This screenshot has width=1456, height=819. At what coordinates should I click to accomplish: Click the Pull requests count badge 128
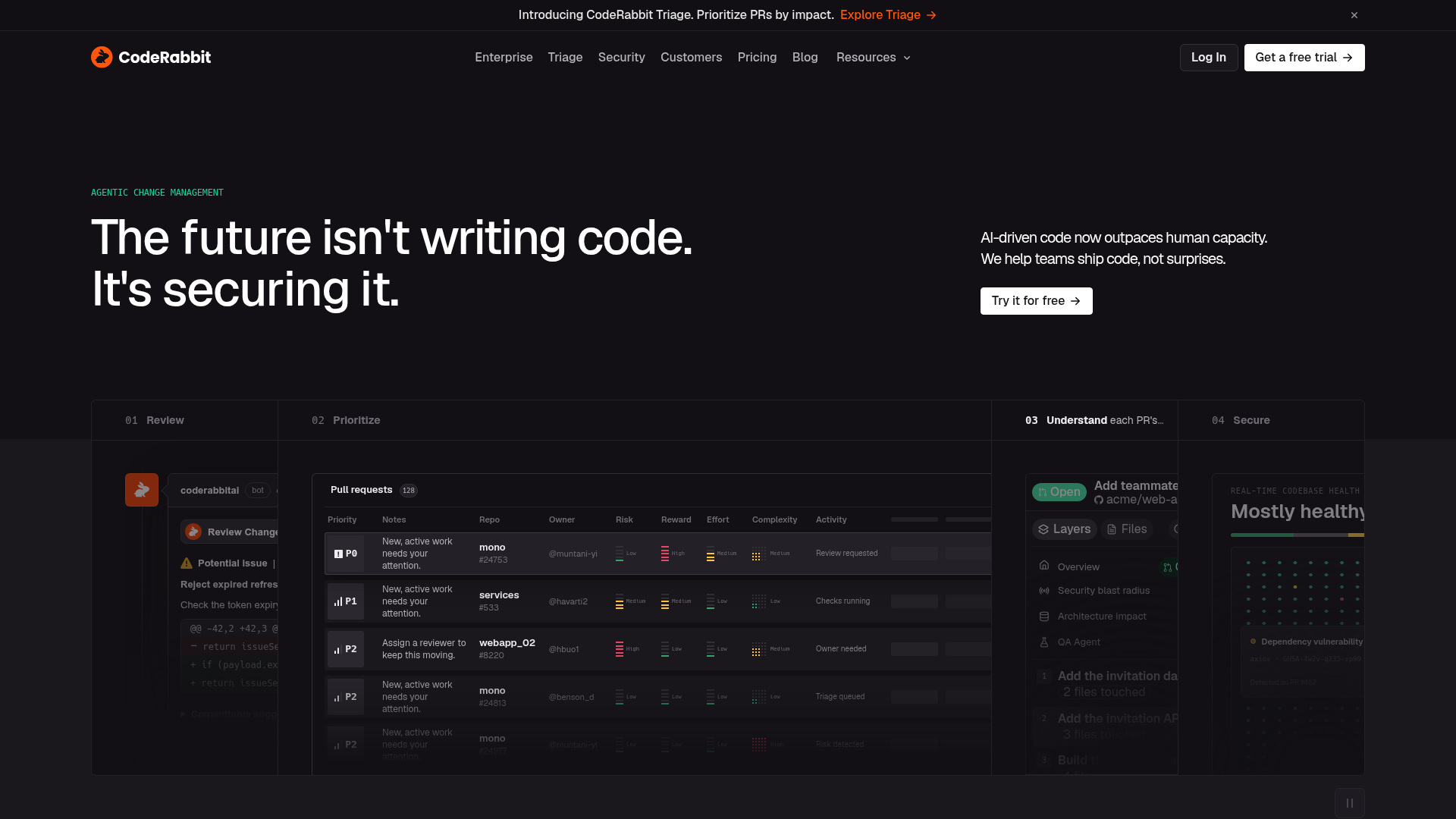(x=409, y=491)
